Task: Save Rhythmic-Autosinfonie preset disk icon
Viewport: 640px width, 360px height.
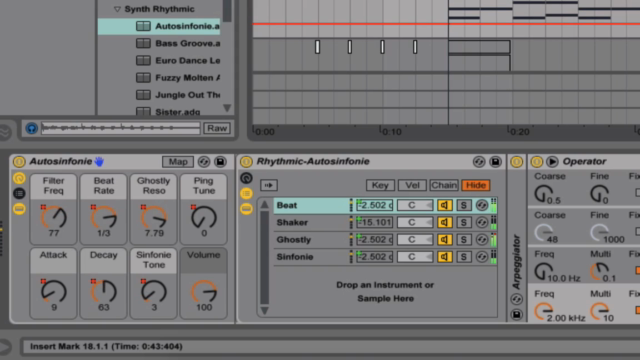Action: pos(496,162)
